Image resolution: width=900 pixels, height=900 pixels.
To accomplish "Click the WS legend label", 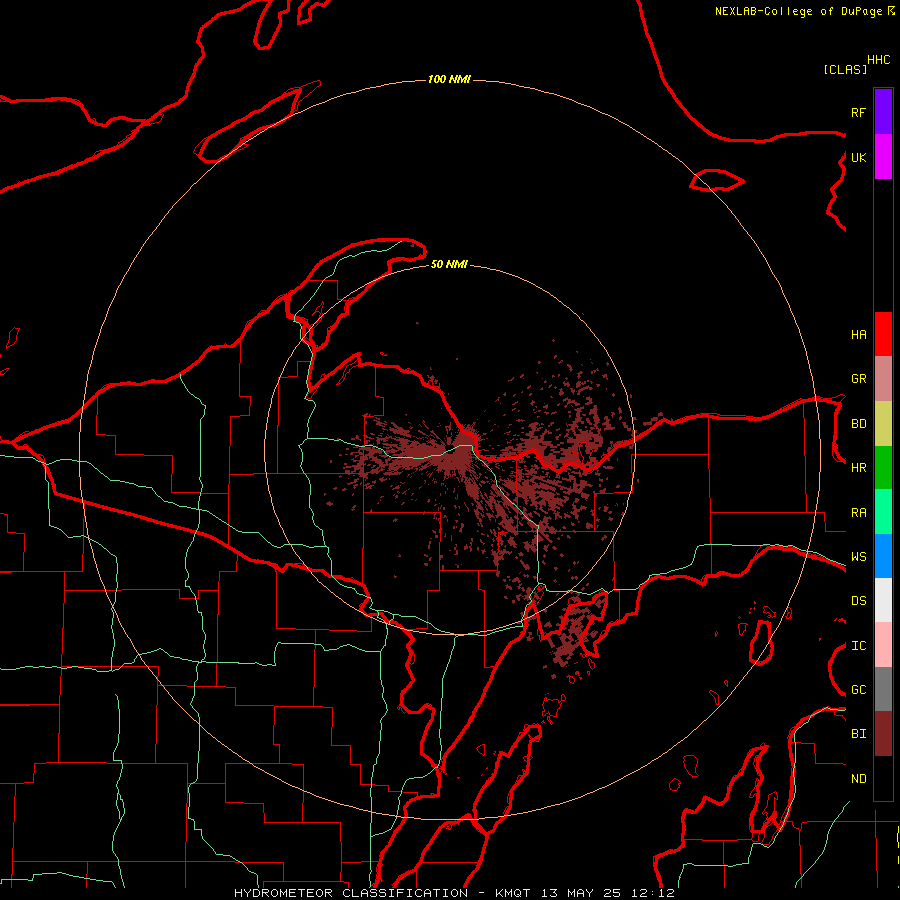I will click(858, 557).
